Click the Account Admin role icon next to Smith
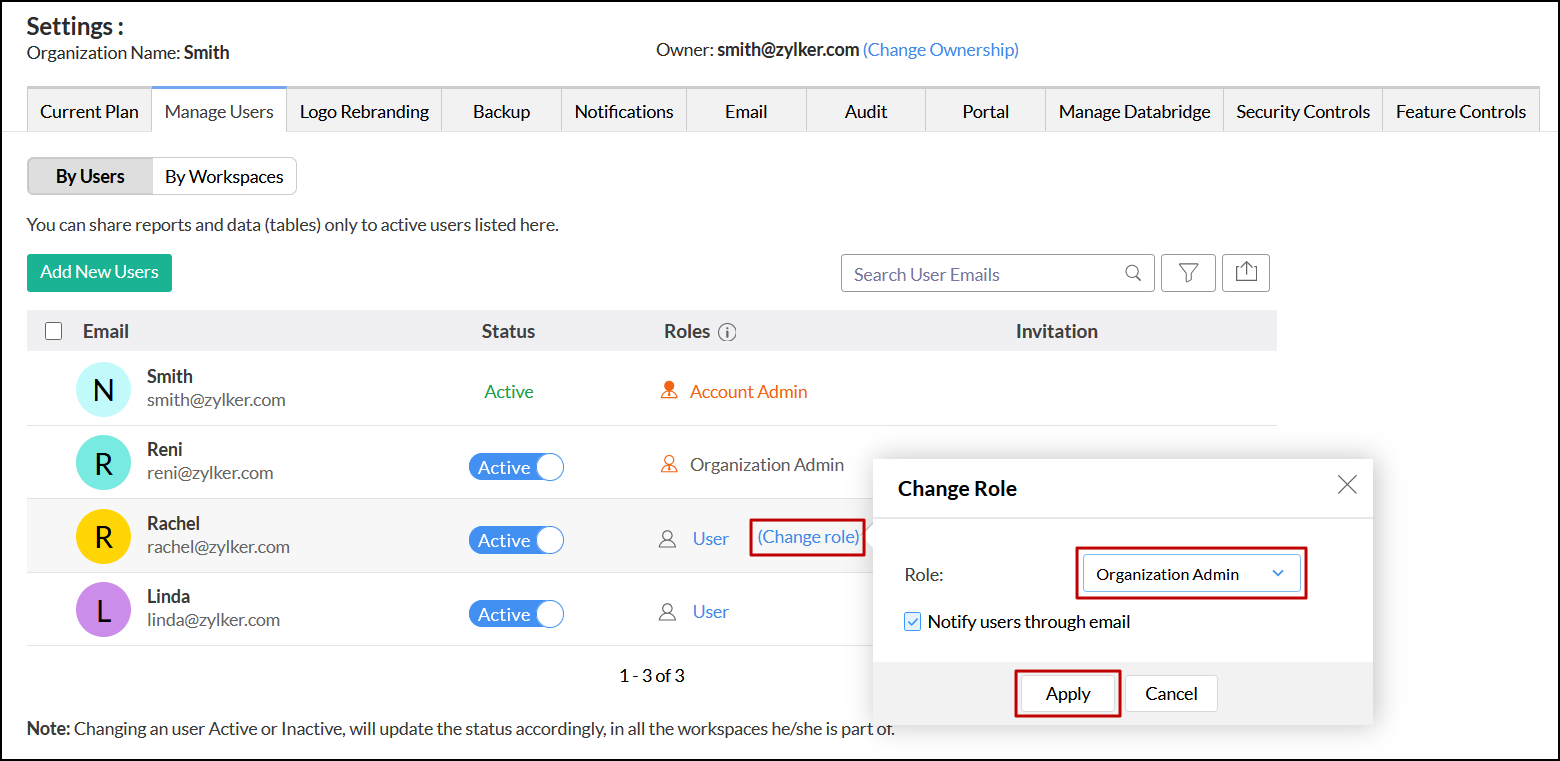Screen dimensions: 1560x761 tap(668, 390)
